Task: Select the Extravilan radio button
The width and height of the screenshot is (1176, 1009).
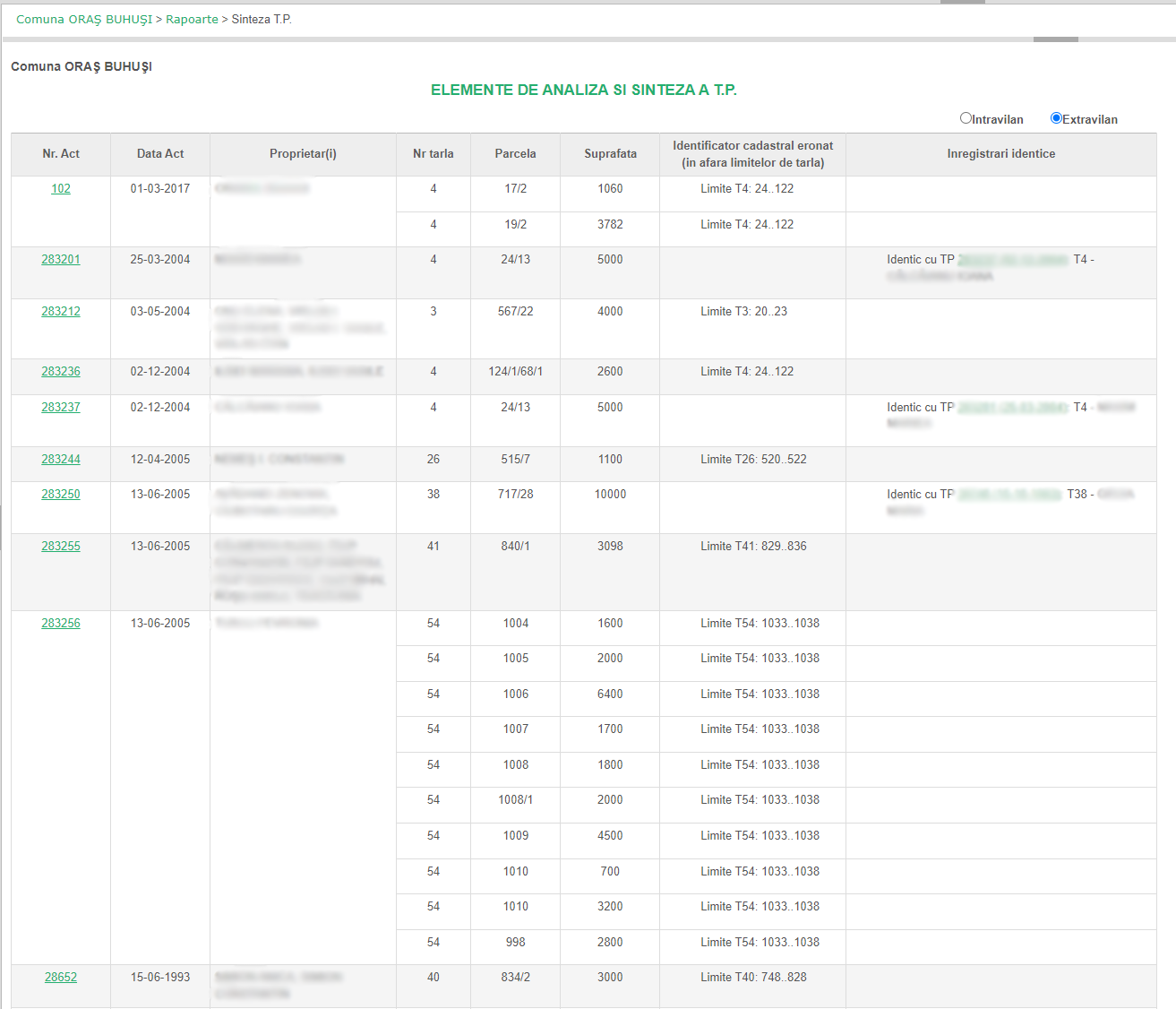Action: click(x=1056, y=118)
